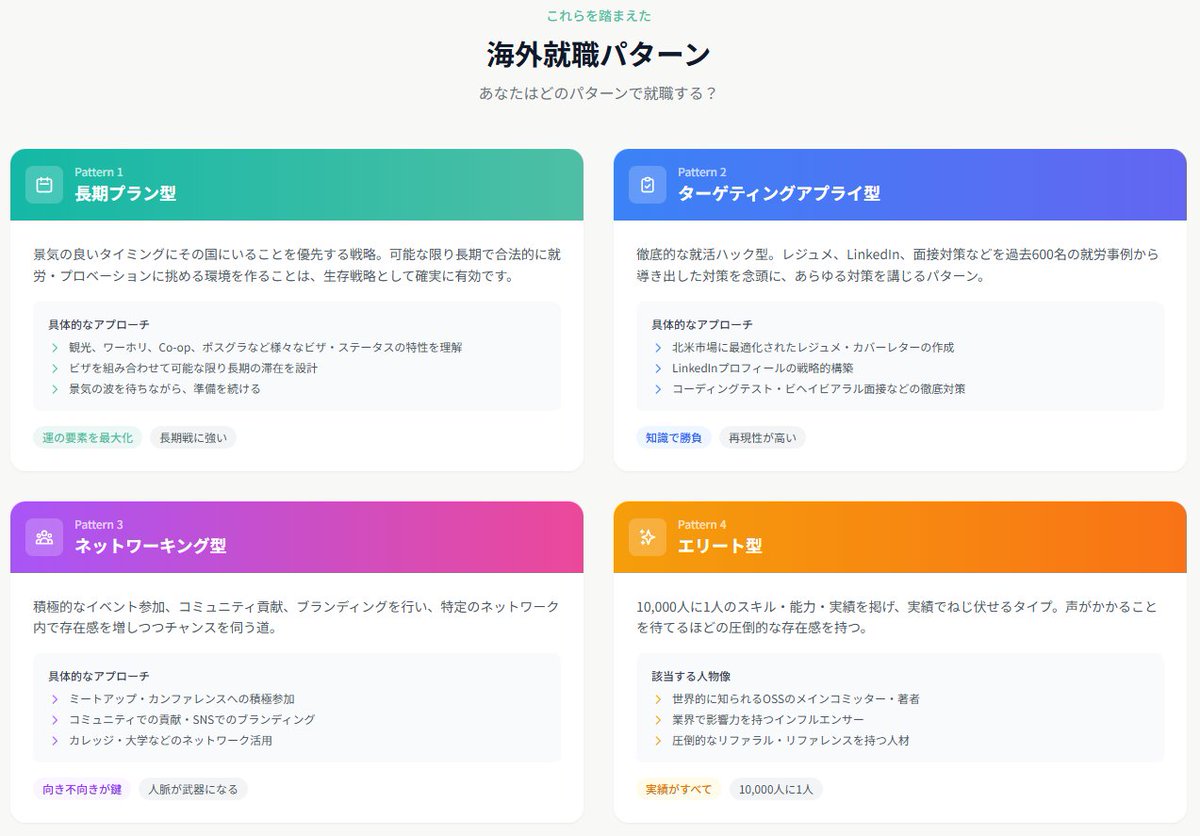Click the Pattern 2 label
1200x836 pixels.
[702, 172]
